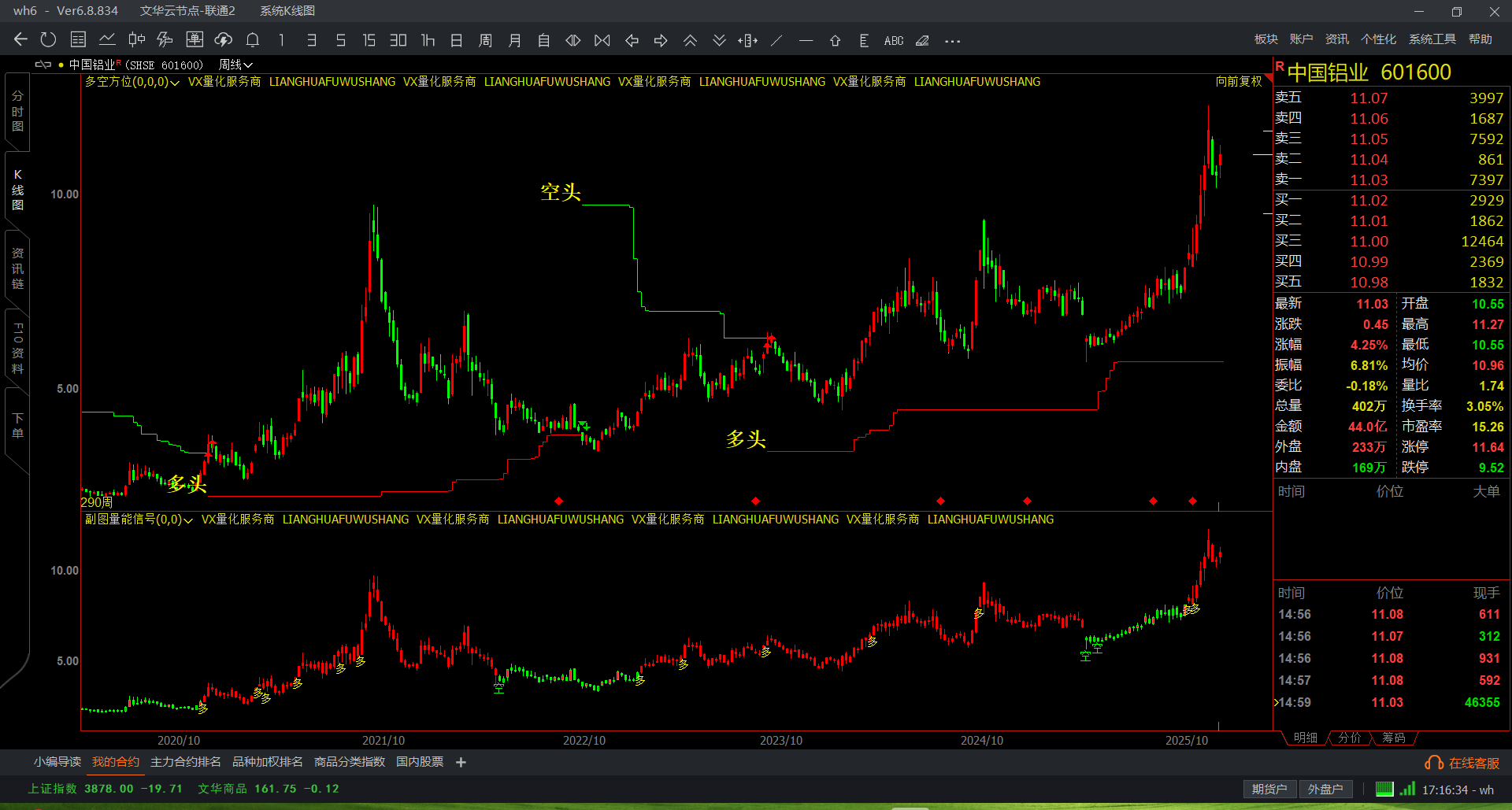Click the back arrow toolbar icon
The image size is (1512, 810).
pos(20,40)
